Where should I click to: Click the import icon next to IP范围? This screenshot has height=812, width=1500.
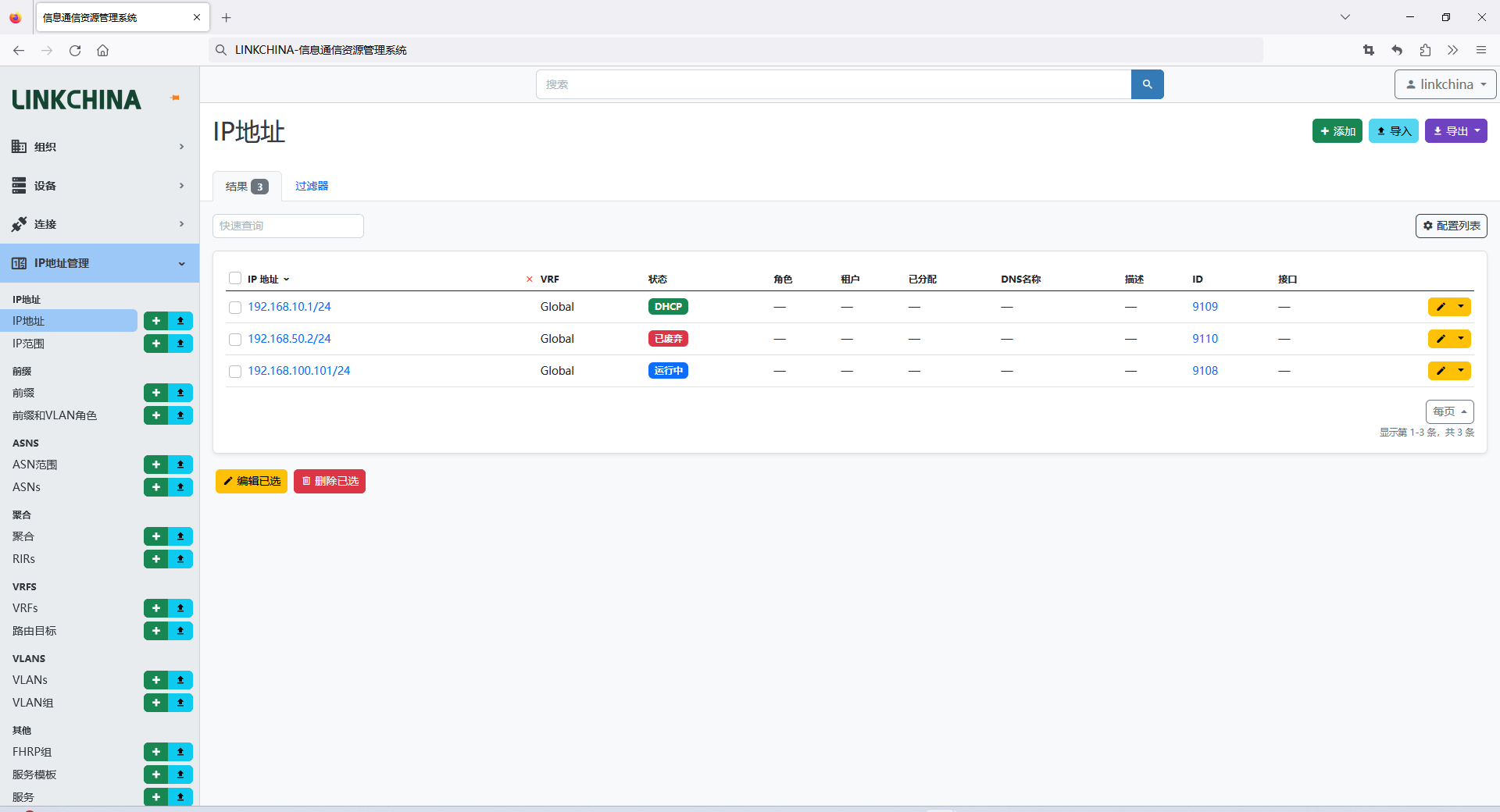[180, 344]
